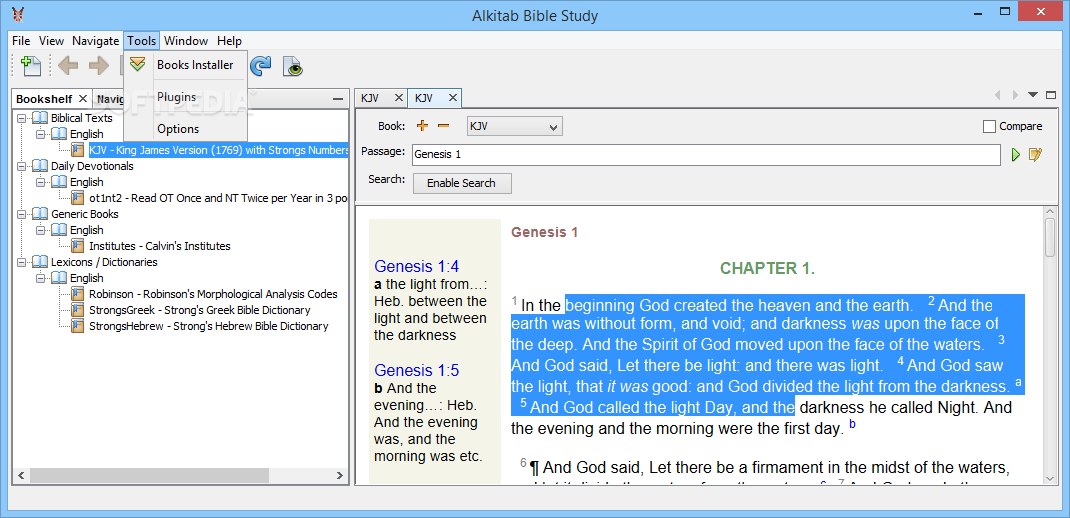Select ot1nt2 Read OT Once row

(x=218, y=198)
